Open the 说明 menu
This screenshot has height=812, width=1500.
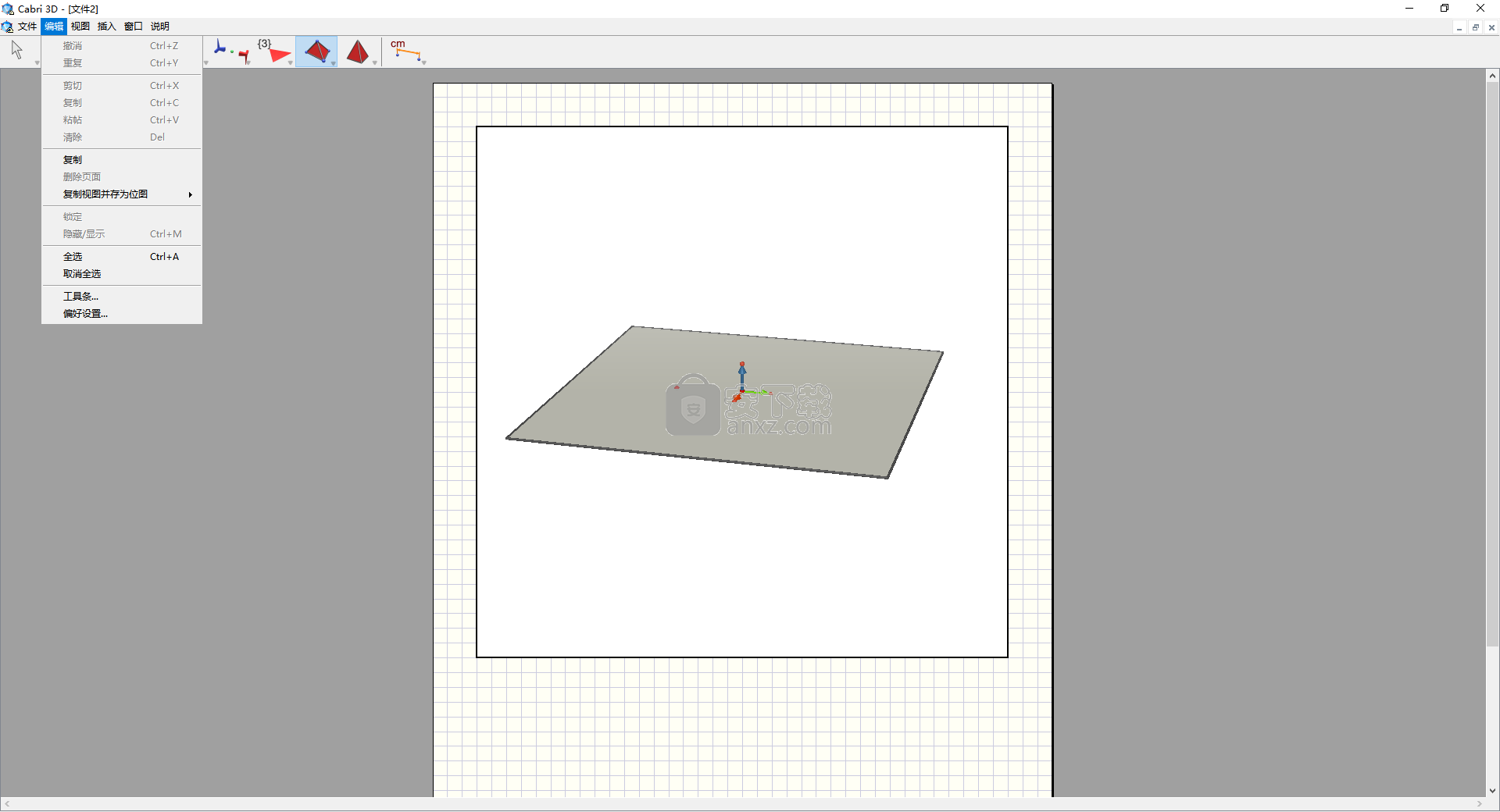coord(160,27)
